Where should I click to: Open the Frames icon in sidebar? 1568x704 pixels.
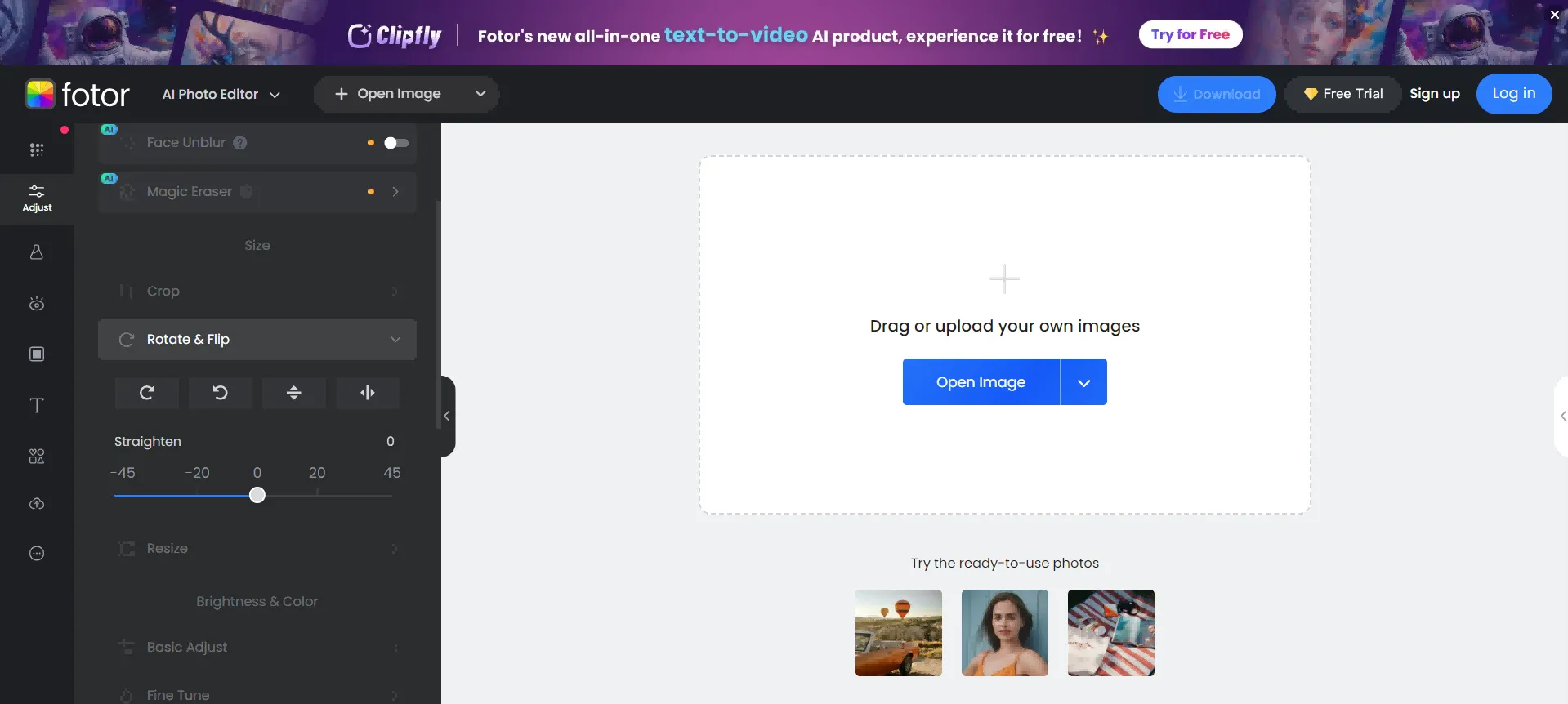(37, 354)
